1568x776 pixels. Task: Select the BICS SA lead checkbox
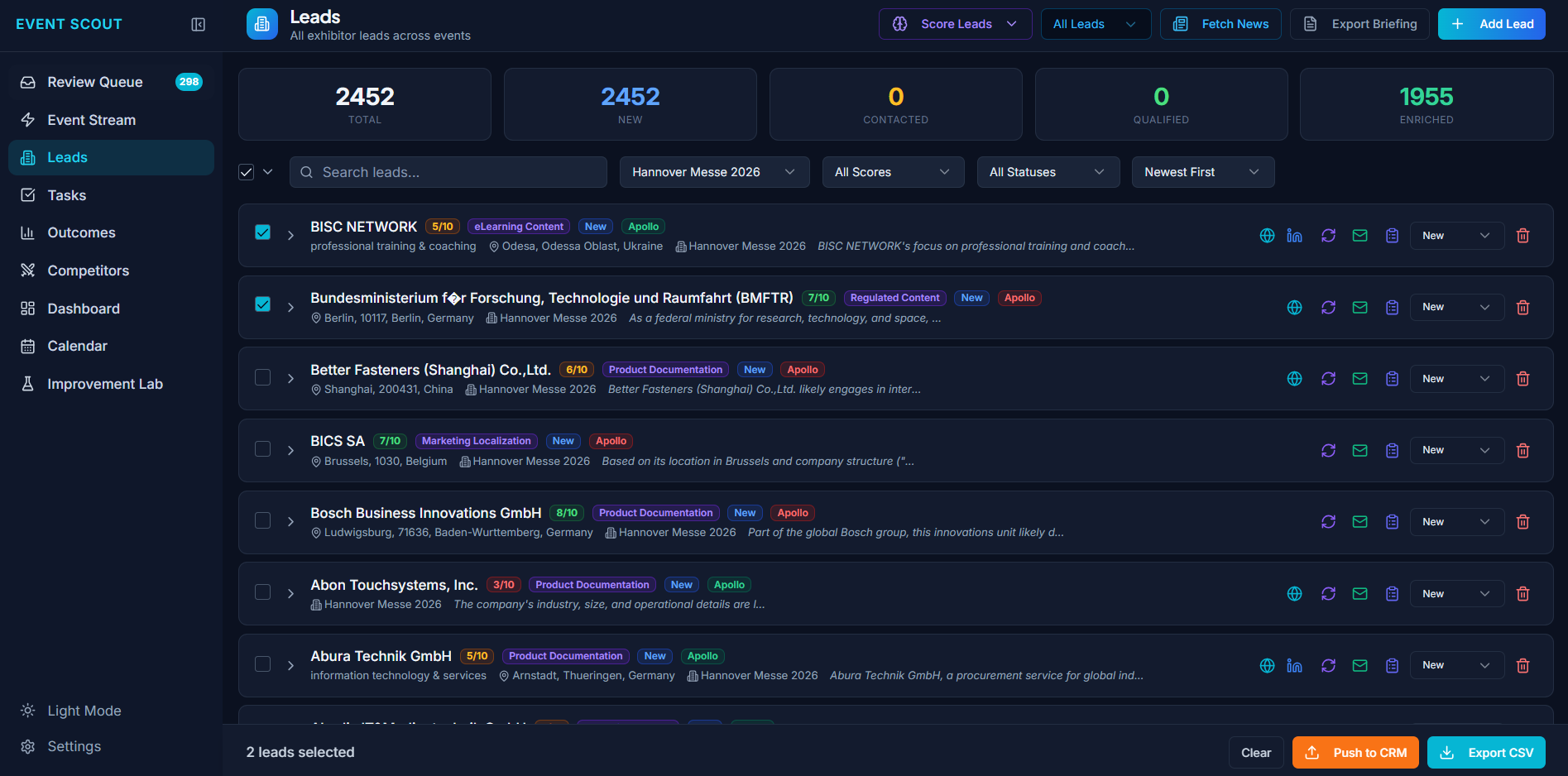pyautogui.click(x=262, y=448)
